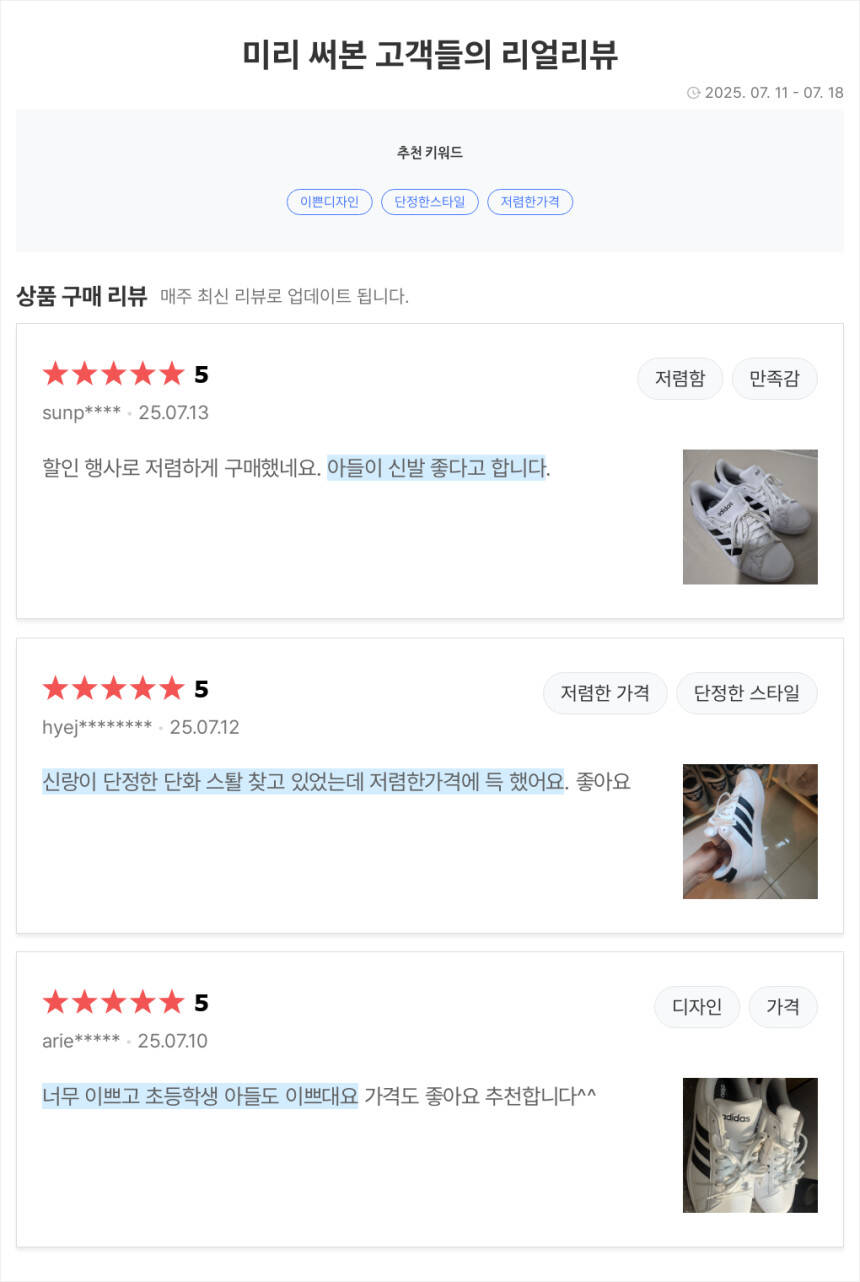Screen dimensions: 860x1282
Task: Open sunp review's sneaker photo thumbnail
Action: click(750, 517)
